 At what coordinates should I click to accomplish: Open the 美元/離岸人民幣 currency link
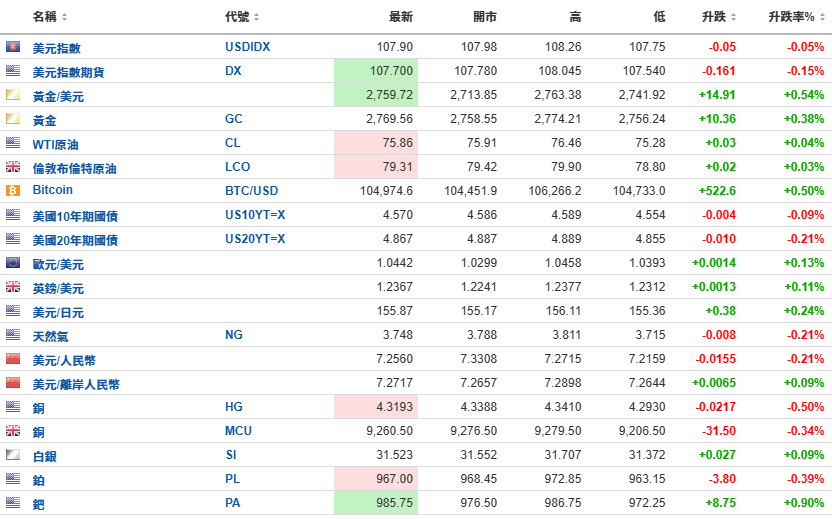[x=76, y=384]
